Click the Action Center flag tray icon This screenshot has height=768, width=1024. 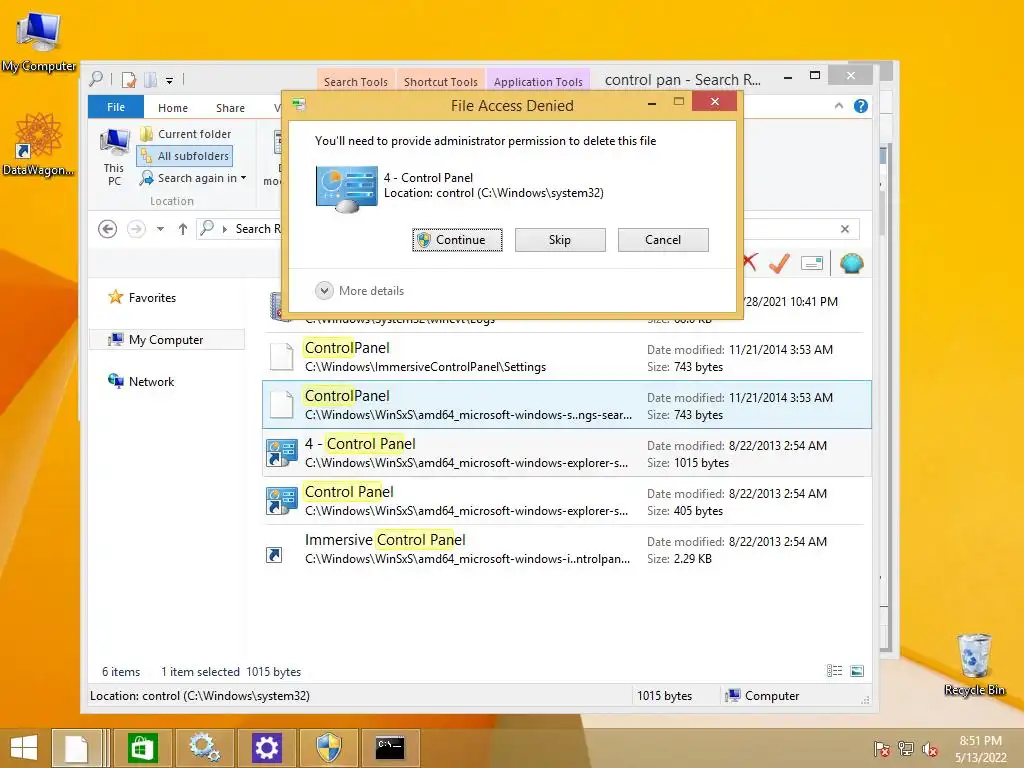(x=882, y=749)
